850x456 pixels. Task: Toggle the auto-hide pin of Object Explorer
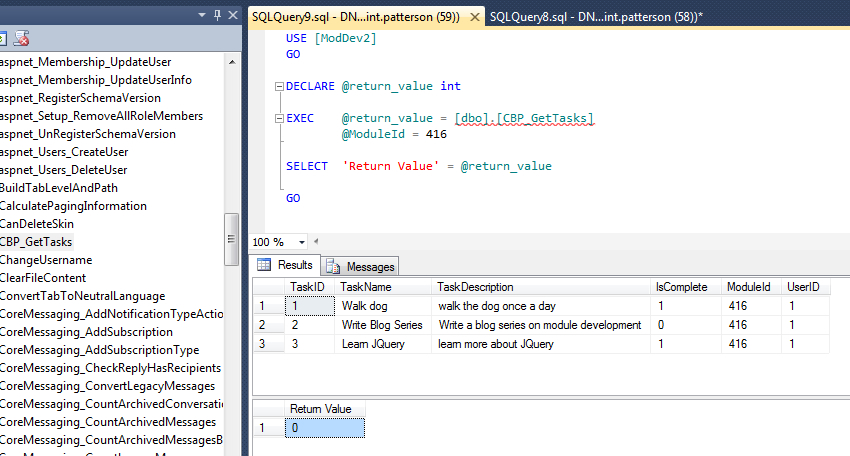point(217,15)
